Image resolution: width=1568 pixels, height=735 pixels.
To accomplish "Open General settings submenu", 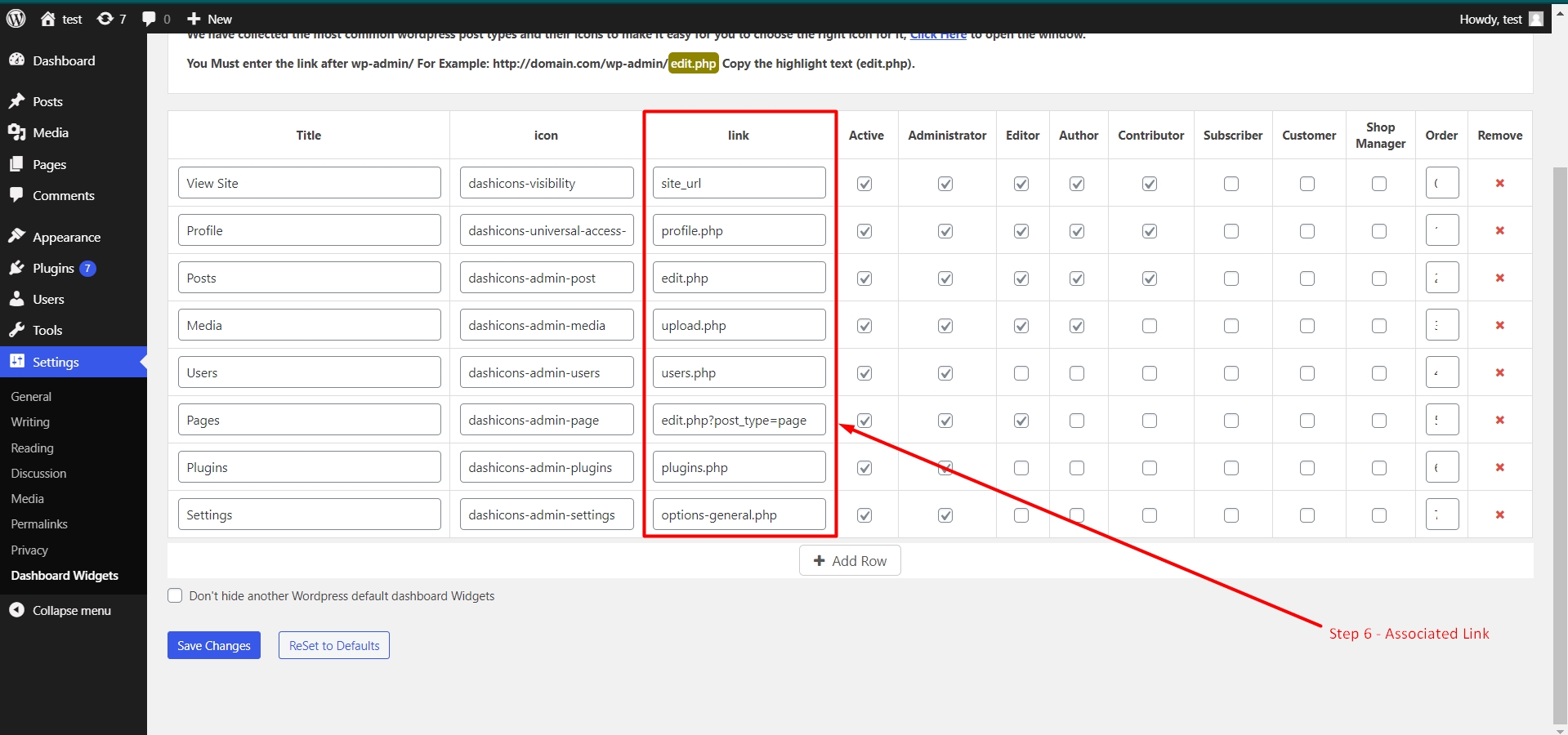I will click(31, 396).
